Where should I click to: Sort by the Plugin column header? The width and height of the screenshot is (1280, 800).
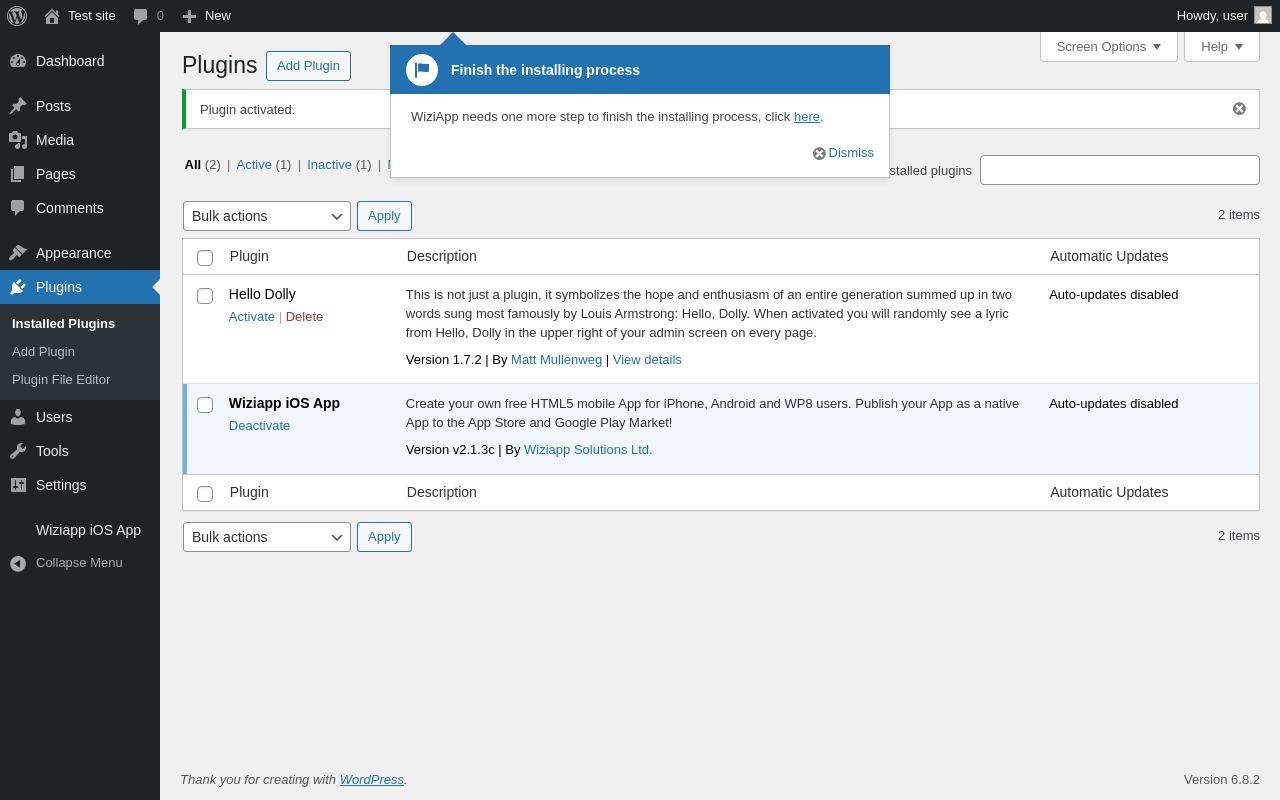click(249, 256)
